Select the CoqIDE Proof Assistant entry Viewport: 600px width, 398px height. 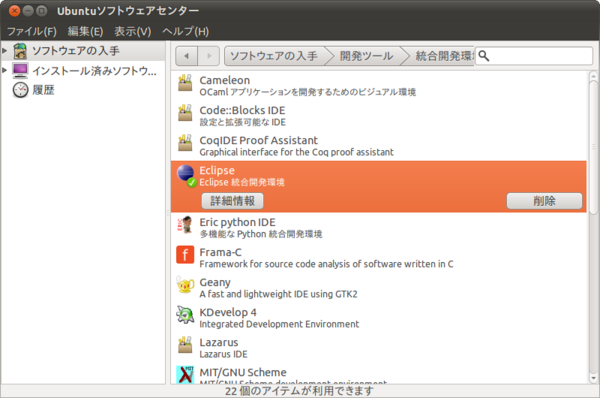[x=378, y=146]
